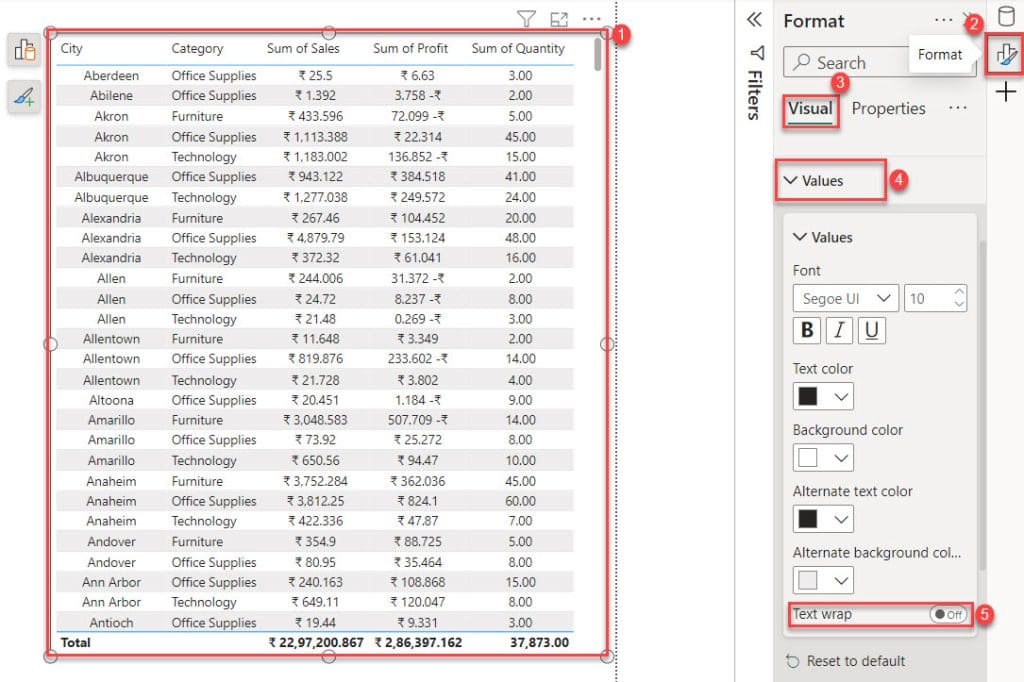Click the ₹ 22,97,200.867 total sales
This screenshot has height=682, width=1024.
tap(315, 643)
